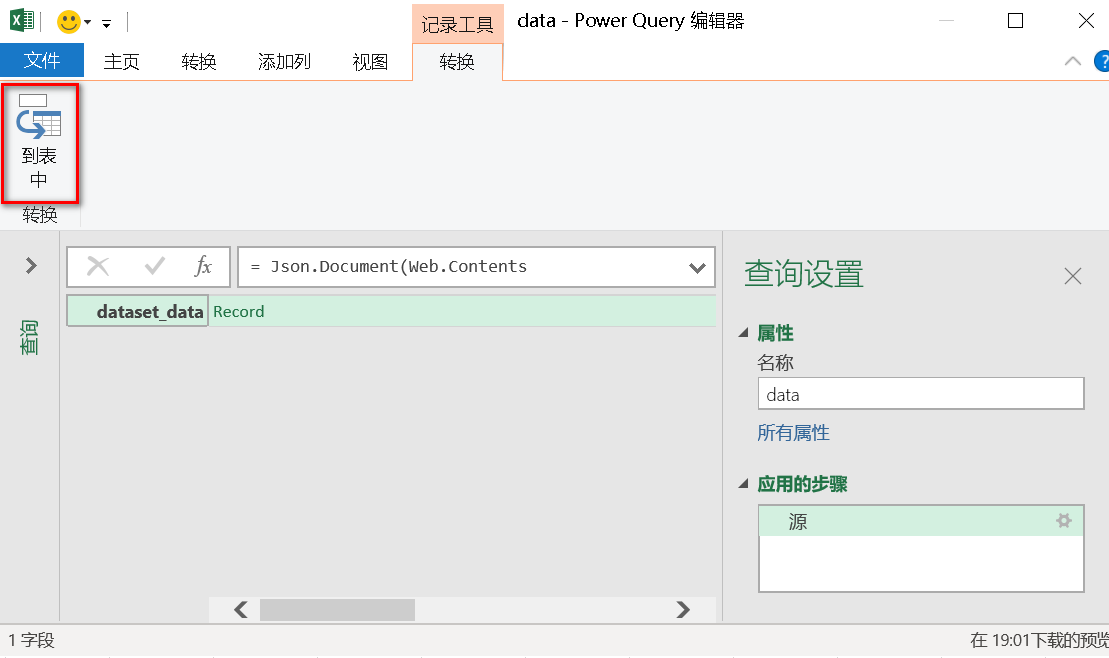Image resolution: width=1109 pixels, height=658 pixels.
Task: Click the smiley feedback icon
Action: 69,22
